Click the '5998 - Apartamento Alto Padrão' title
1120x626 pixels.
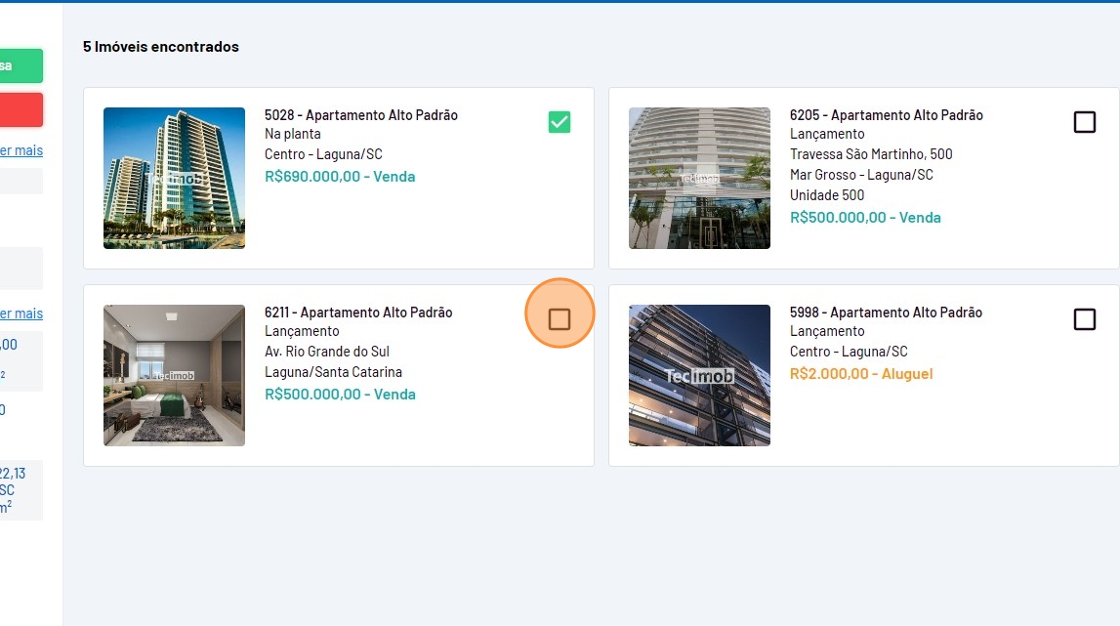(x=886, y=312)
